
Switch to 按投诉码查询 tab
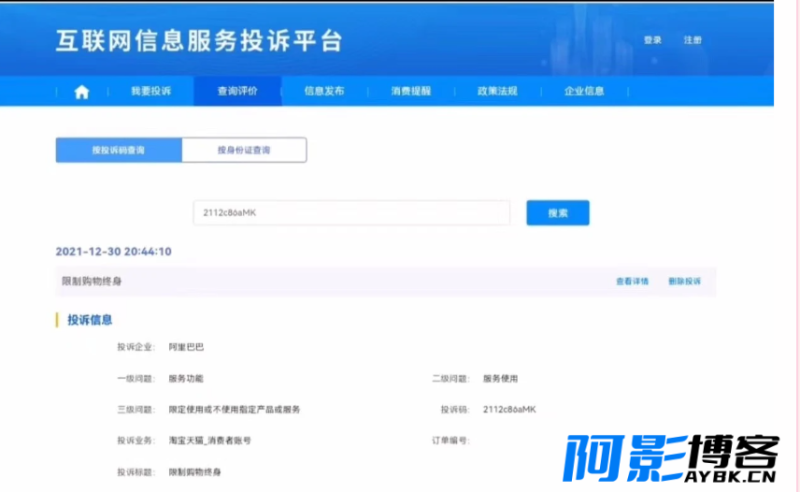coord(118,150)
